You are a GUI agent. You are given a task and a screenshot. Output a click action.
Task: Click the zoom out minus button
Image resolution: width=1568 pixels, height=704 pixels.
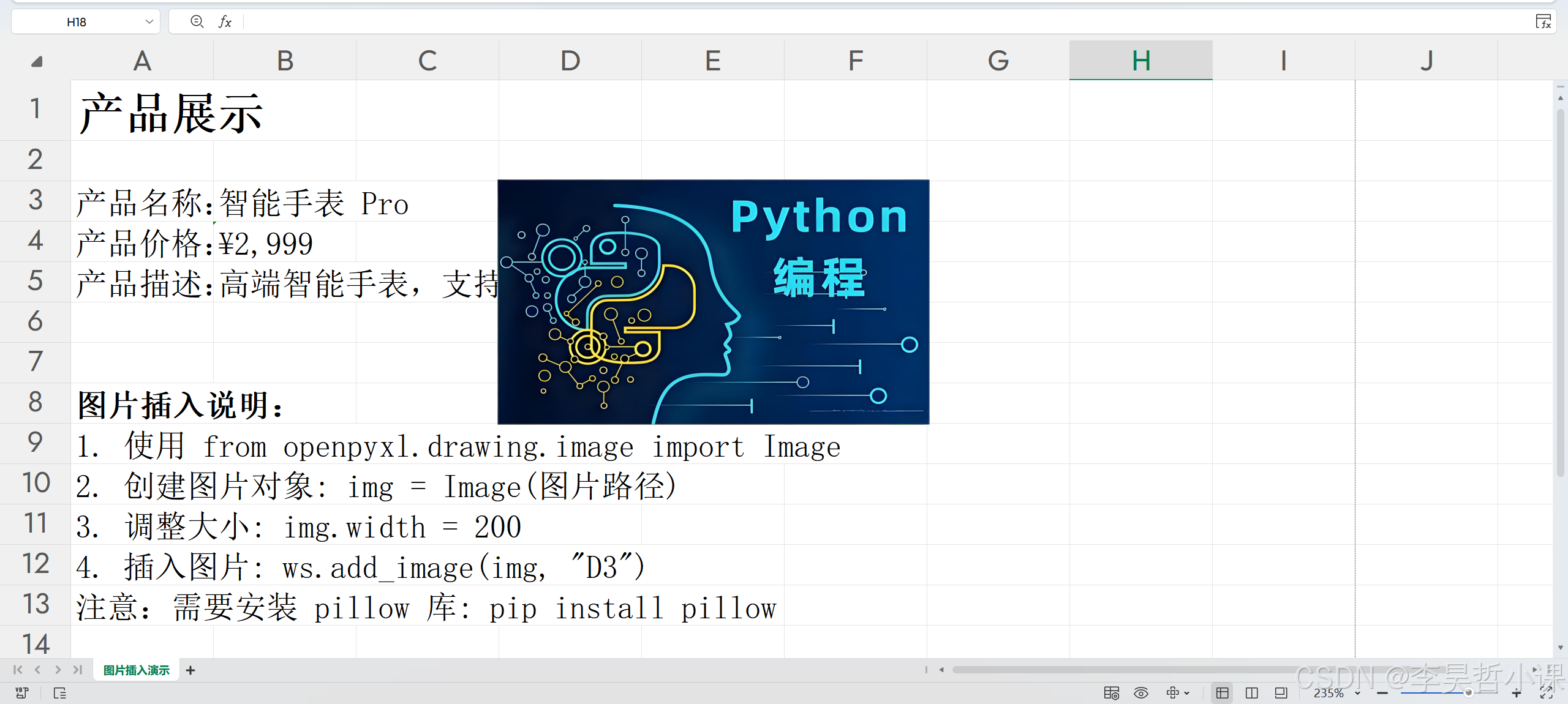pyautogui.click(x=1382, y=693)
